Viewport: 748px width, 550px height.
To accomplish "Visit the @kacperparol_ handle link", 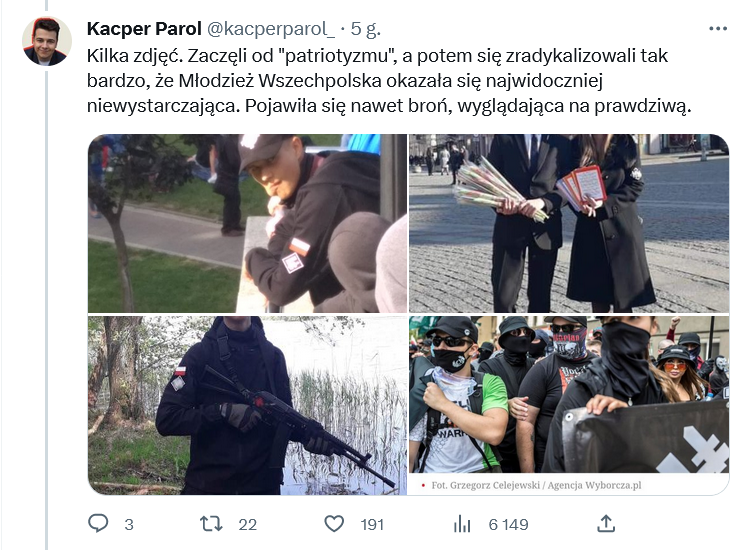I will click(x=271, y=29).
